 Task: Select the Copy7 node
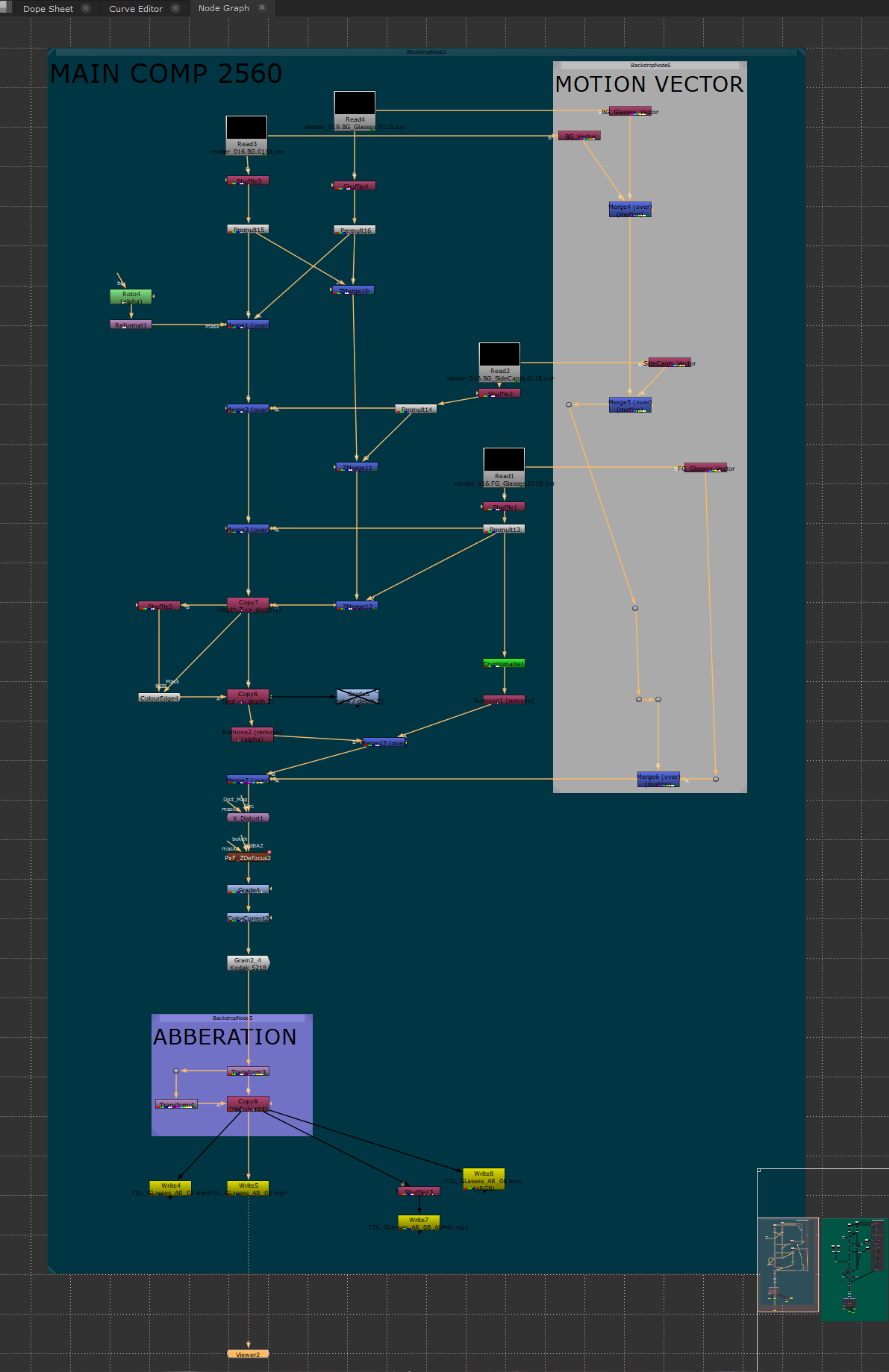248,605
